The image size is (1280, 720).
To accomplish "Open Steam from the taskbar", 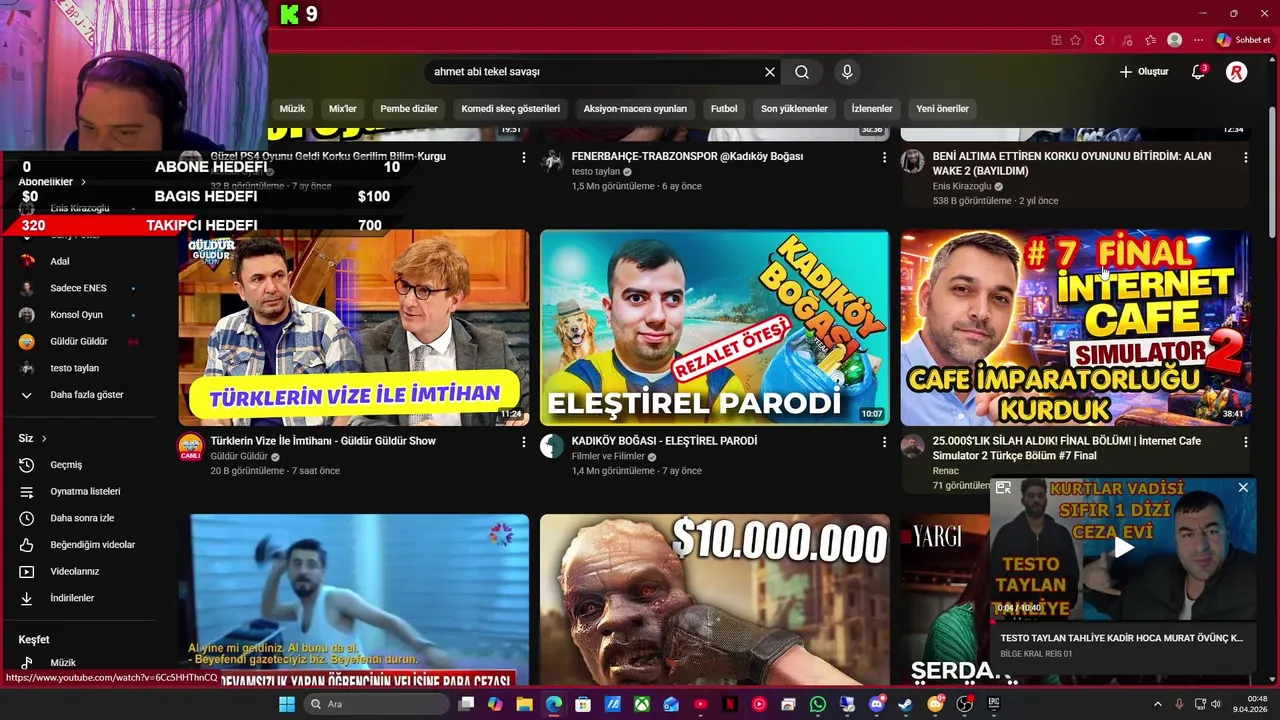I will (905, 704).
